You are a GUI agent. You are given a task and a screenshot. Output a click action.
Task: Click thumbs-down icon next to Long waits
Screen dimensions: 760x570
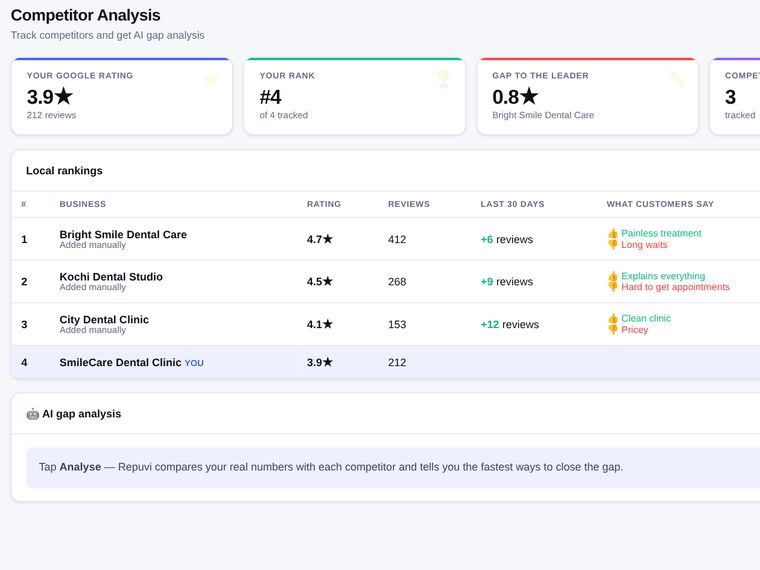coord(613,245)
